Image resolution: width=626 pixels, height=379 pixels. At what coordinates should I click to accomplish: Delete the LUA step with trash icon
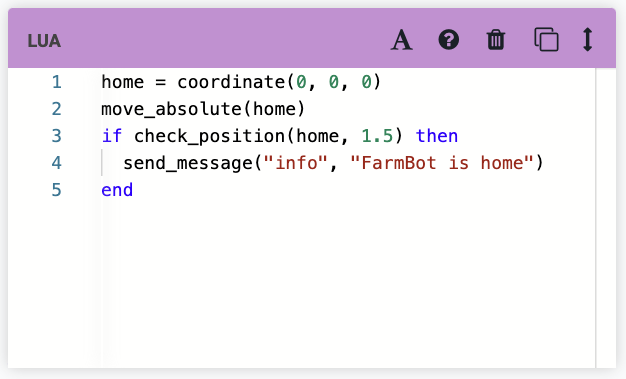[x=496, y=40]
